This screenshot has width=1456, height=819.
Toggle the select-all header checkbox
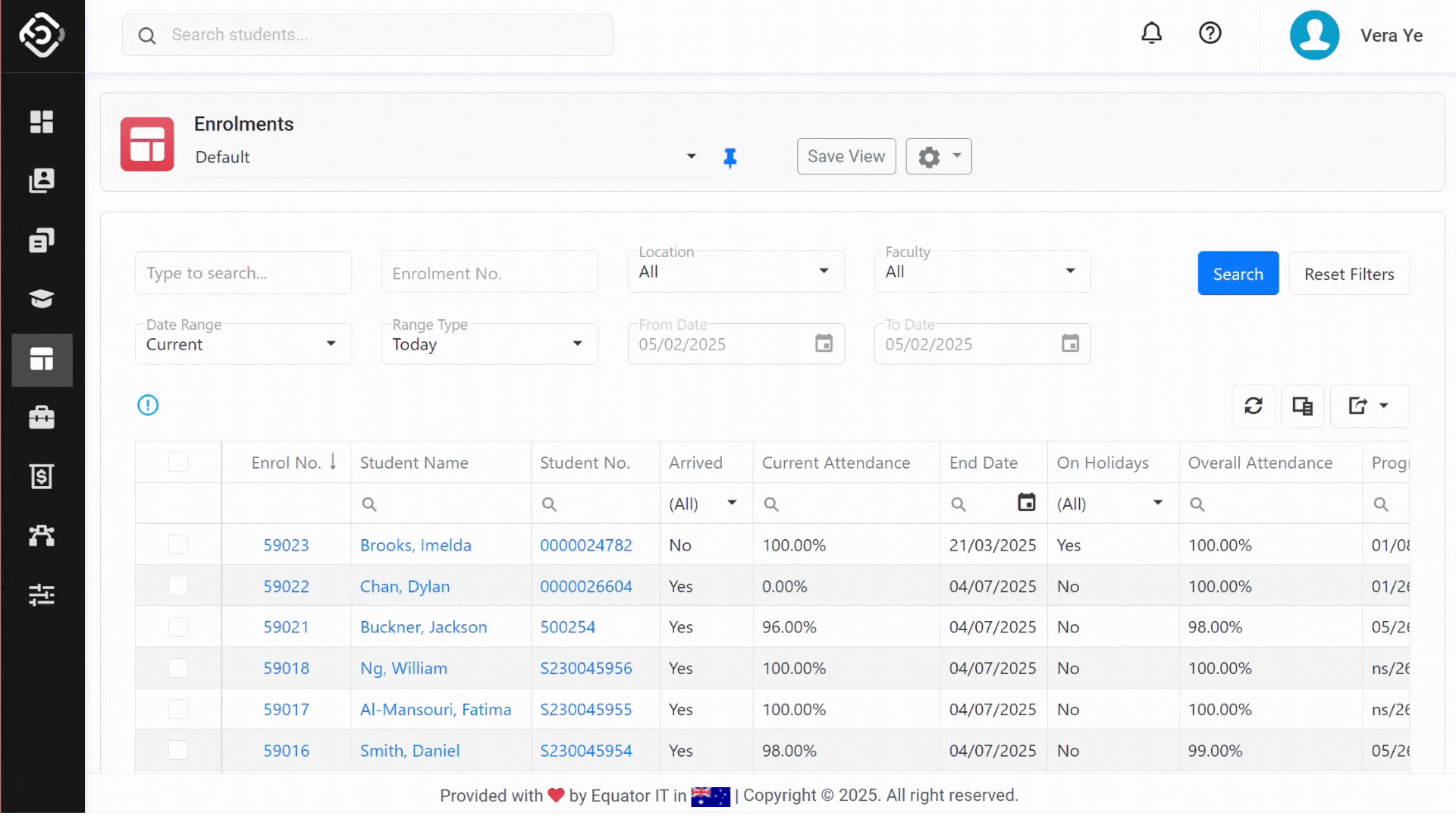(177, 462)
